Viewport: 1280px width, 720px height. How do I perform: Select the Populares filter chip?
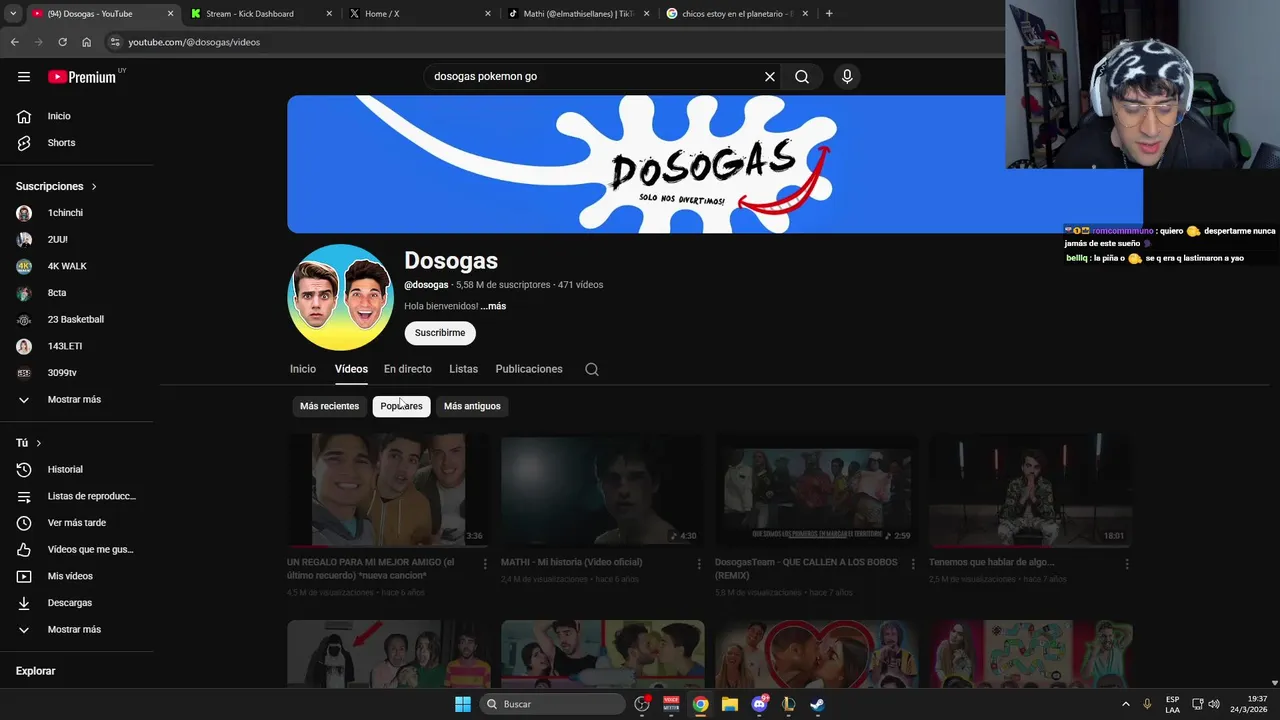(401, 406)
